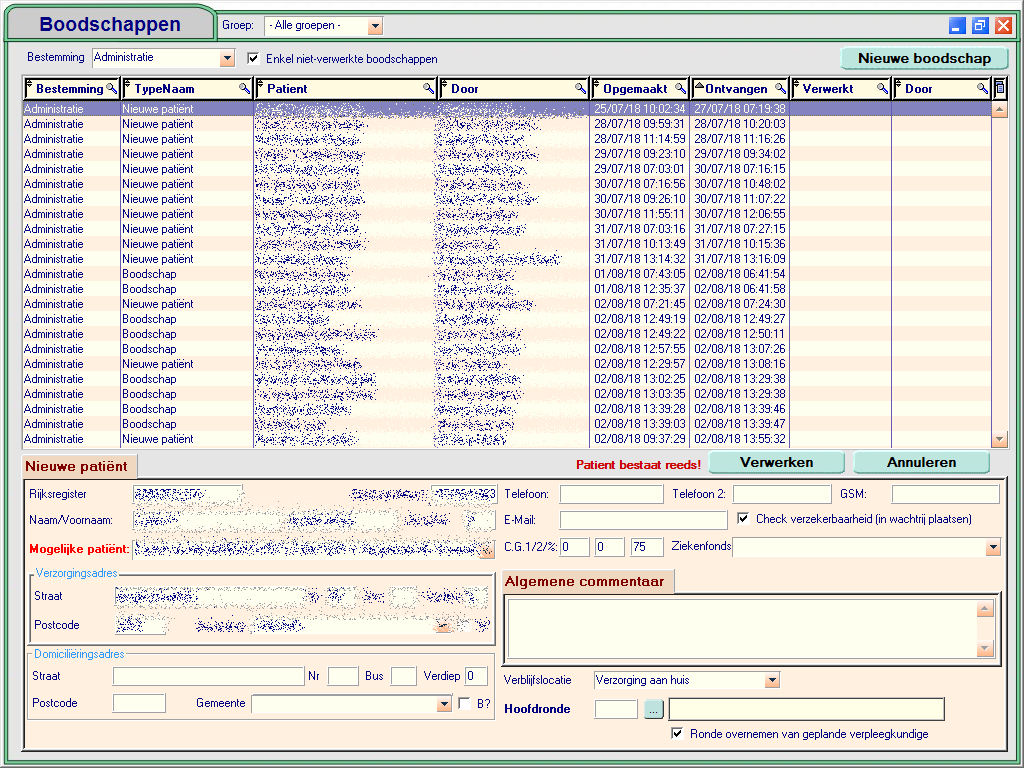Click column chooser icon at grid corner
The height and width of the screenshot is (768, 1024).
999,89
